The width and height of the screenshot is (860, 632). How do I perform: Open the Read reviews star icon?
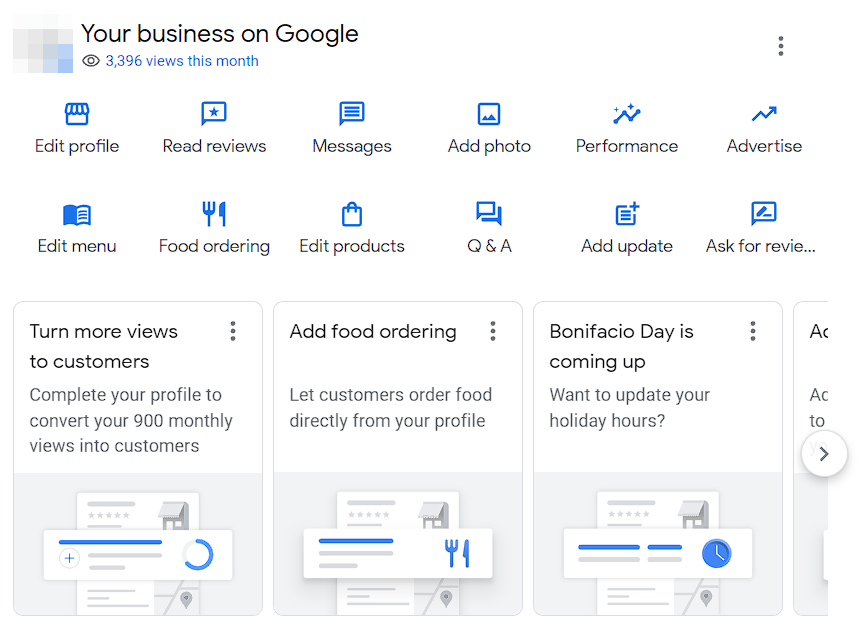214,114
